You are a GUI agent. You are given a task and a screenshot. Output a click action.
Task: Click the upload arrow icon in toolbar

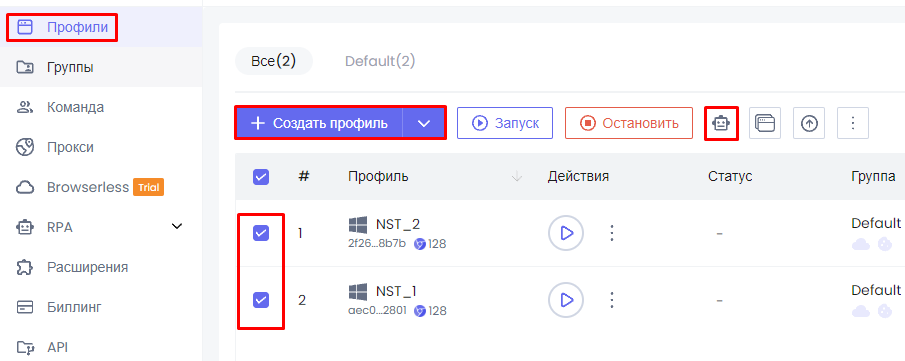click(809, 123)
